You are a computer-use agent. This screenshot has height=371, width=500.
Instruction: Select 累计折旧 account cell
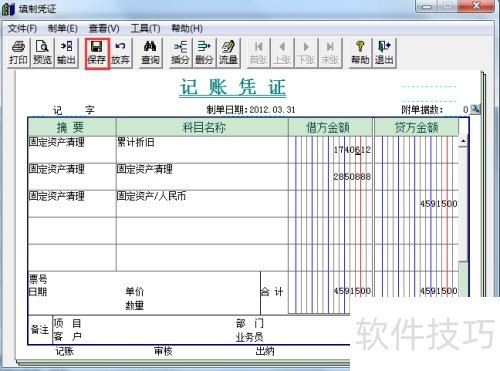point(202,150)
